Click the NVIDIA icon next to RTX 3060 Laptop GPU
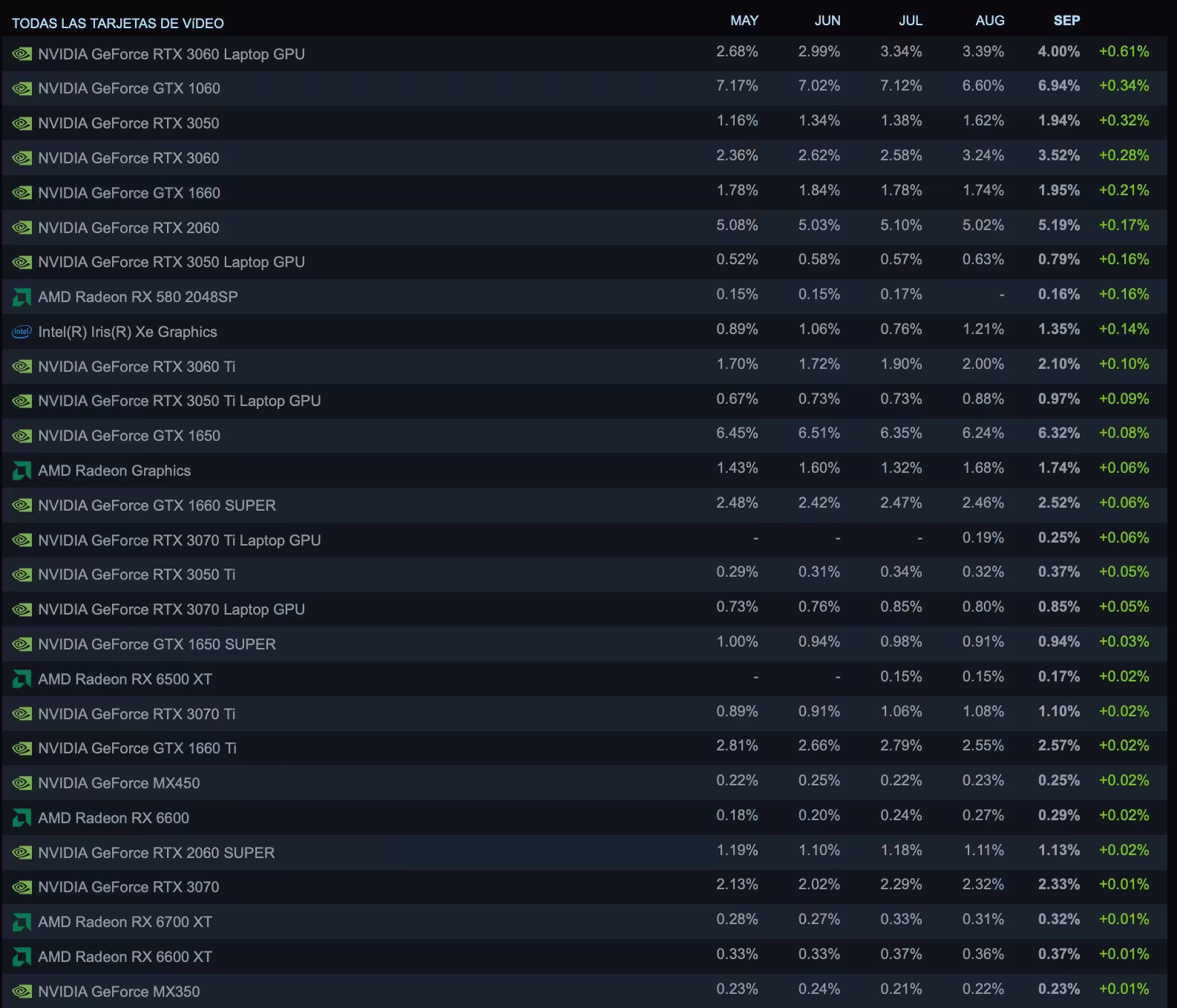The width and height of the screenshot is (1177, 1008). click(22, 54)
